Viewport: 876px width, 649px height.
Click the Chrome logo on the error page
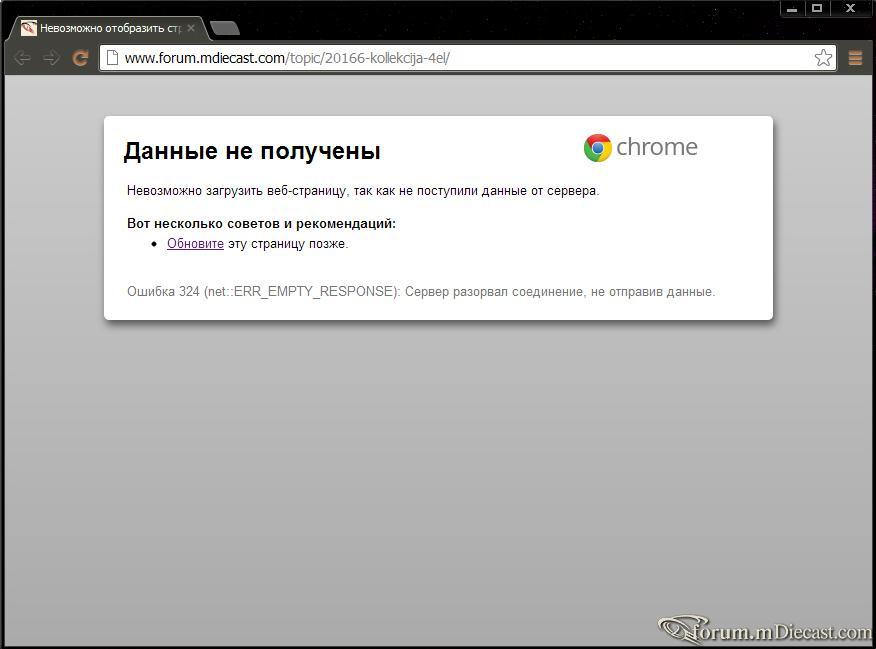click(641, 147)
